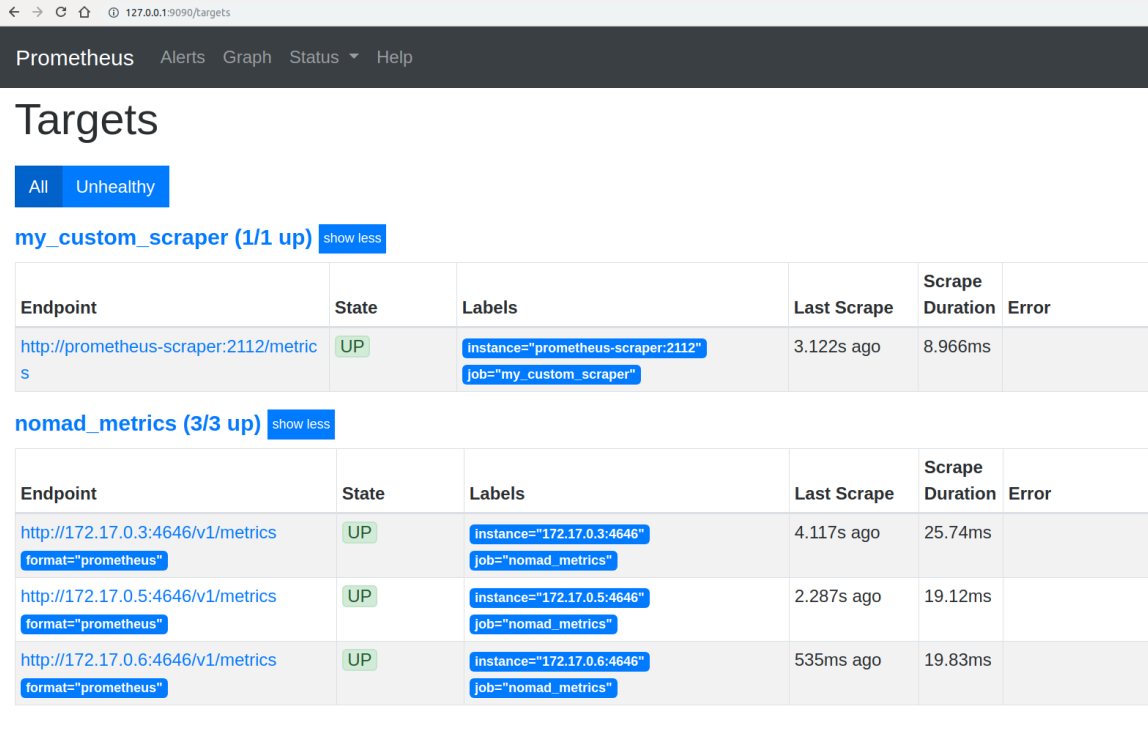The width and height of the screenshot is (1148, 742).
Task: Open the browser home icon
Action: [x=84, y=12]
